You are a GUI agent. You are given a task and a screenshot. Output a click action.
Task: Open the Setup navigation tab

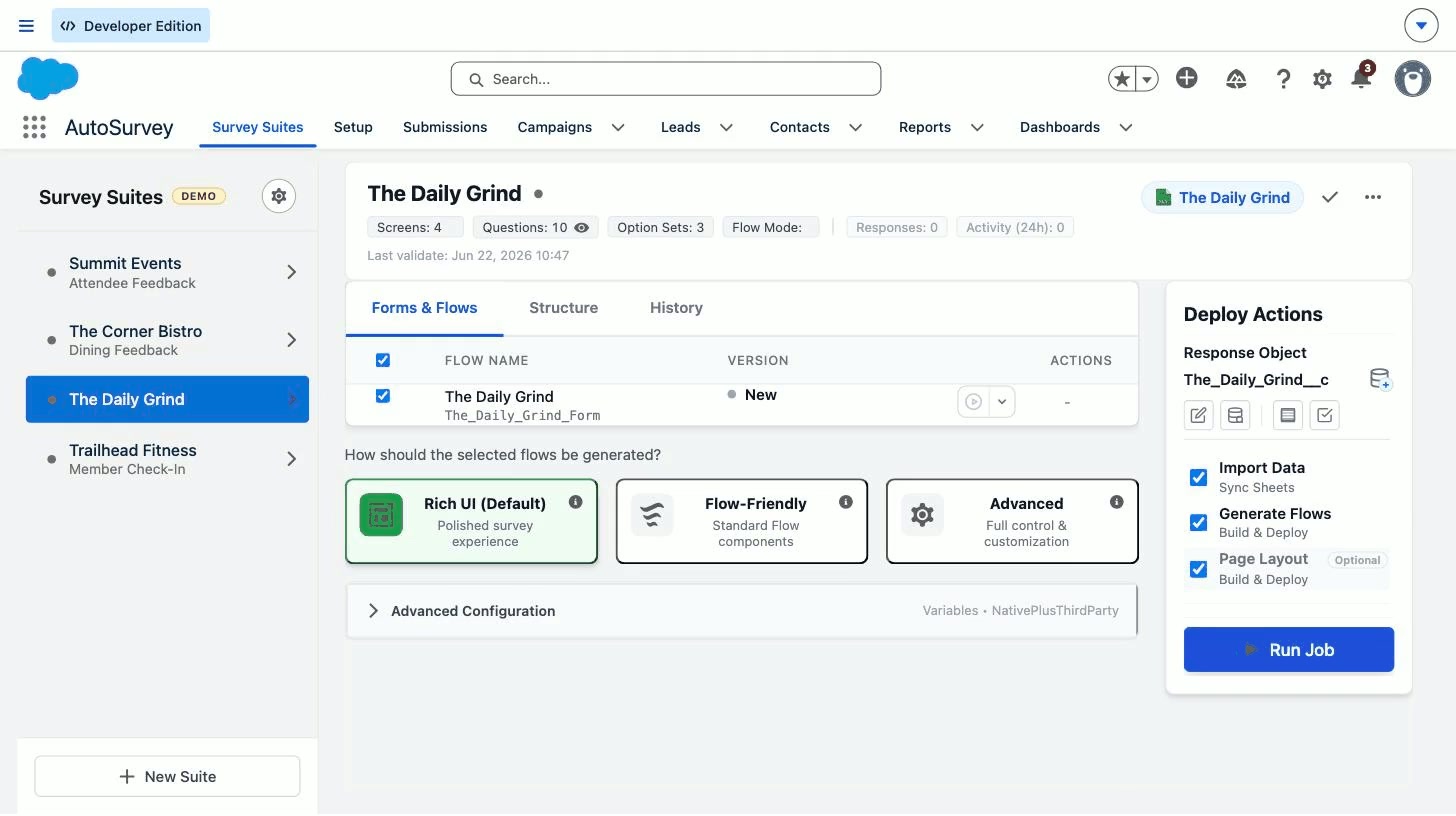point(353,127)
